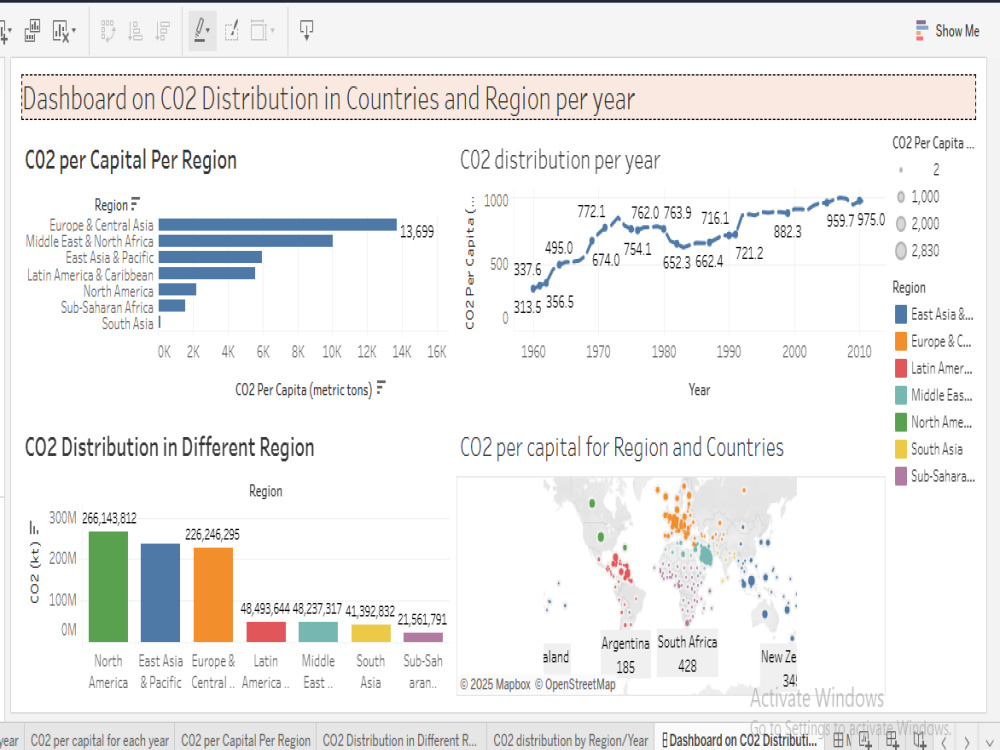Click CO2 per capital for Region and Countries title
Viewport: 1000px width, 750px height.
[622, 448]
